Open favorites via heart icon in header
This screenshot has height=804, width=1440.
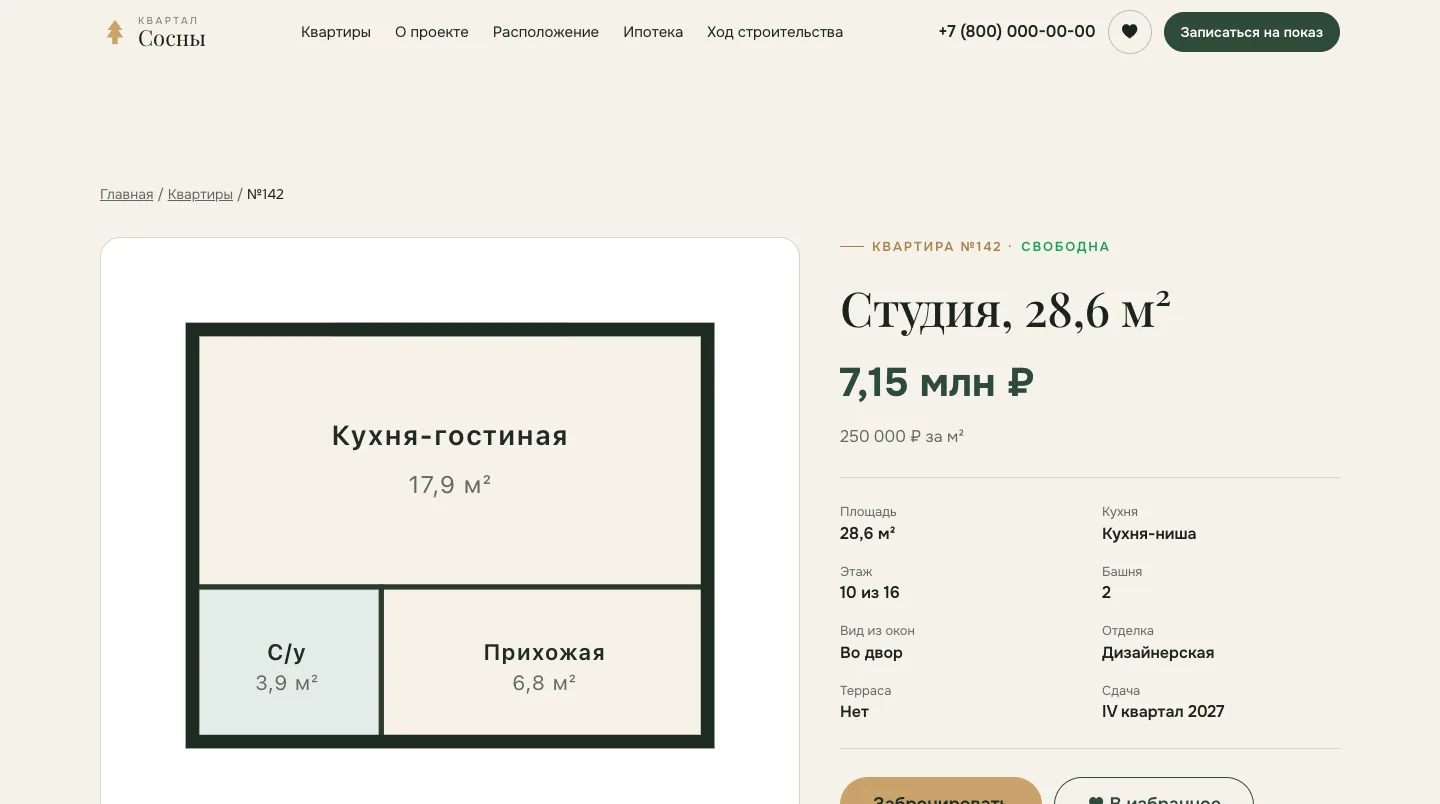pos(1130,32)
